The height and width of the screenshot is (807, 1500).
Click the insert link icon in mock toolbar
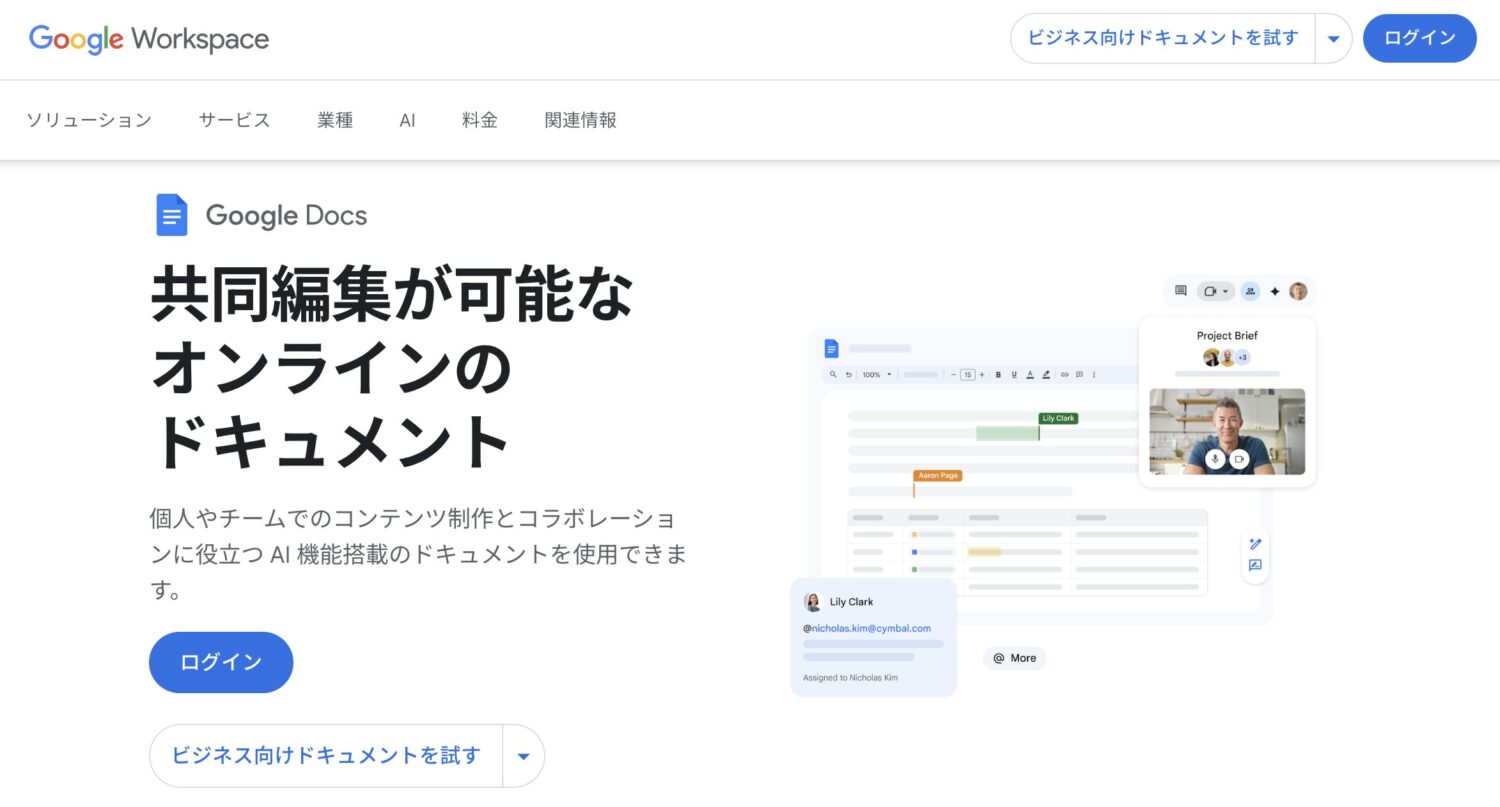pos(1065,374)
